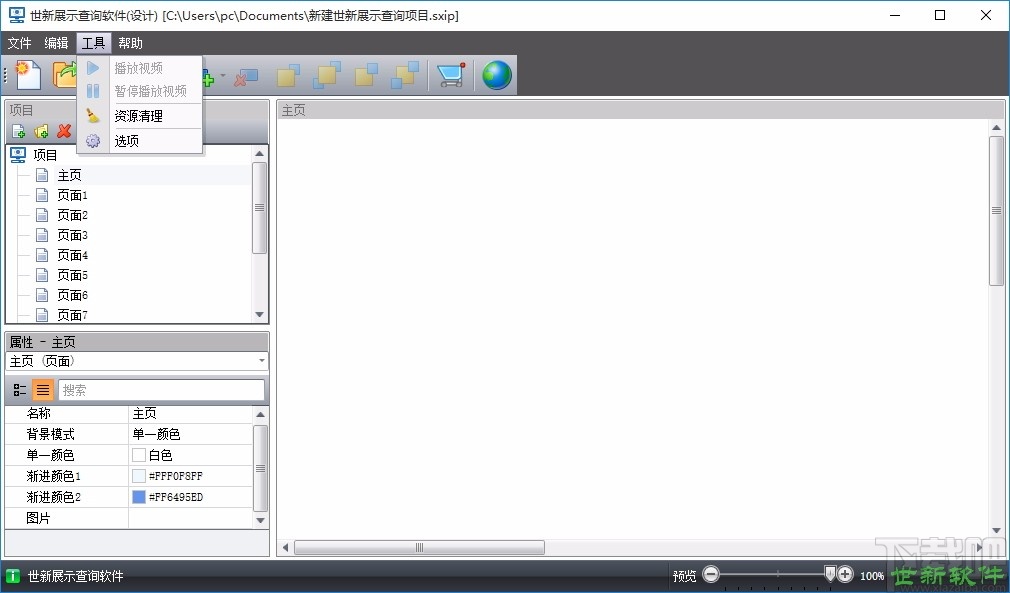
Task: Click the send backward layer icon
Action: [x=366, y=75]
